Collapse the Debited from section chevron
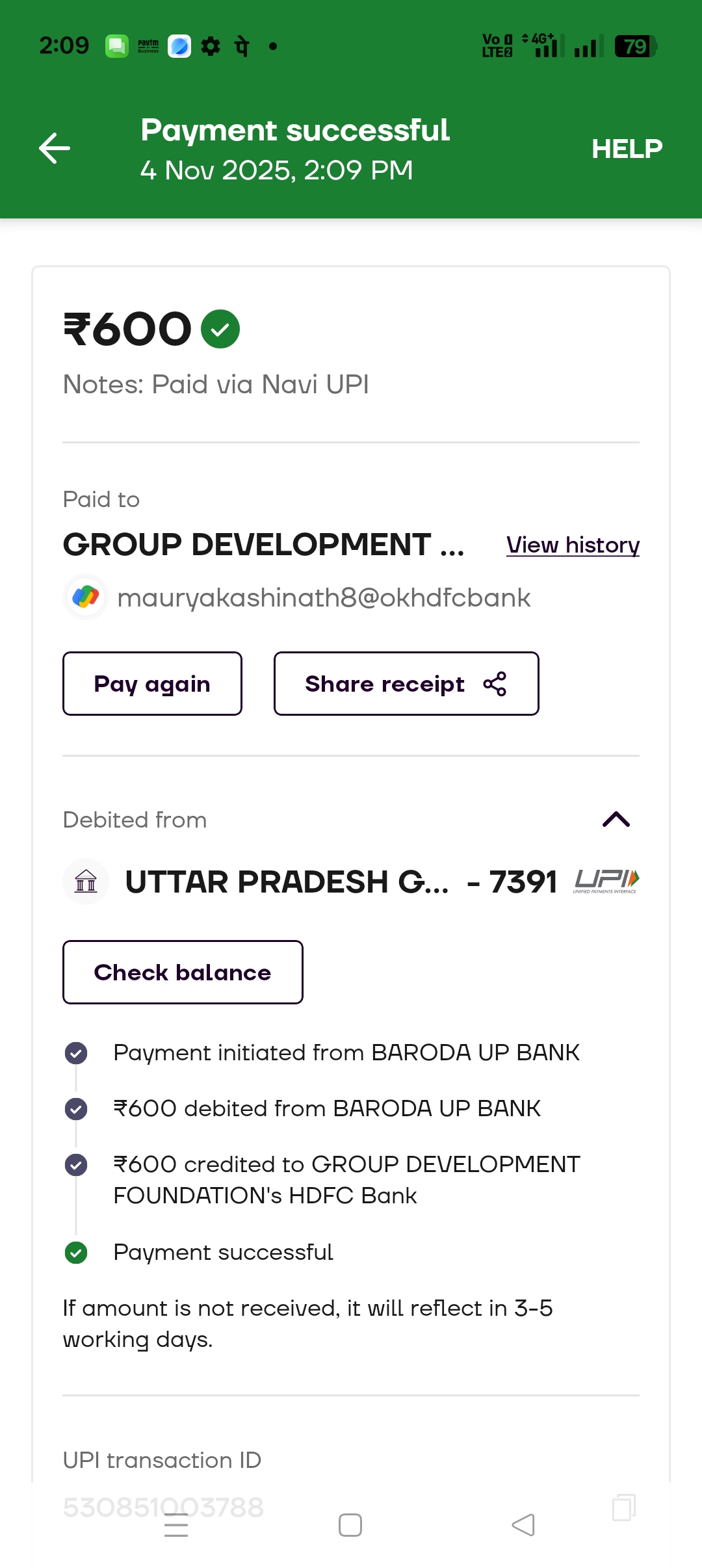Viewport: 702px width, 1568px height. point(616,820)
